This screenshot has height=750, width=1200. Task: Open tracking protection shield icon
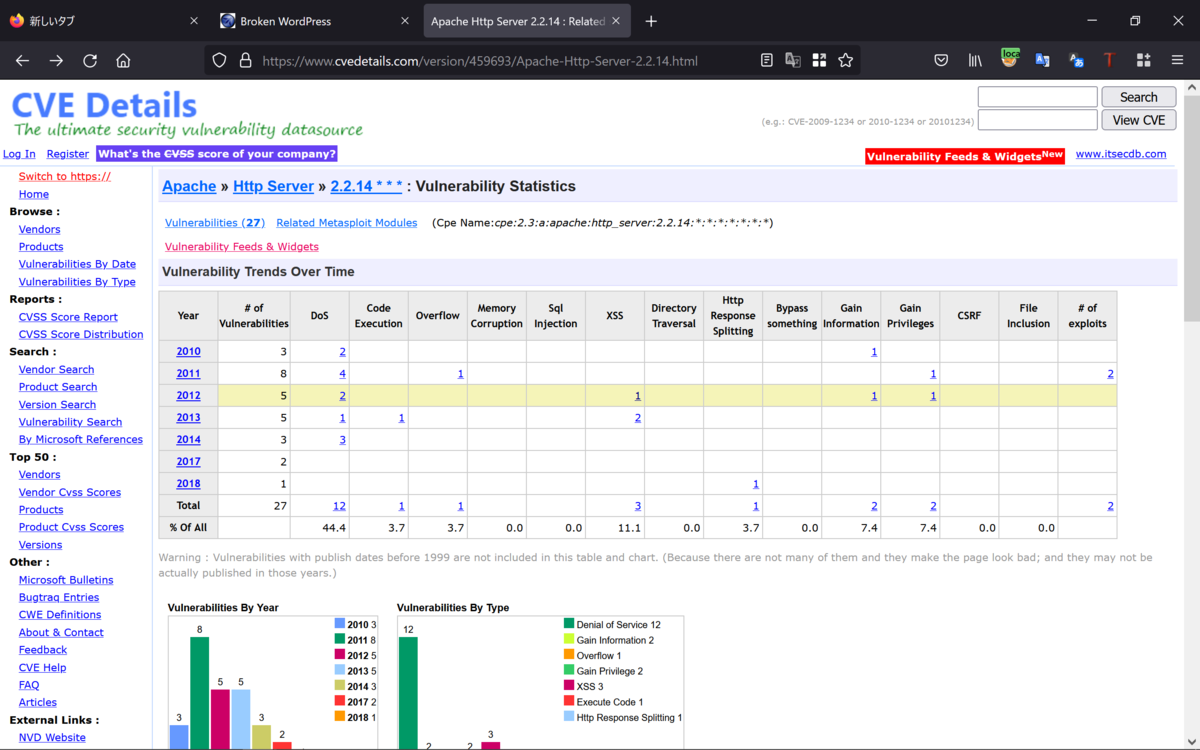coord(220,60)
